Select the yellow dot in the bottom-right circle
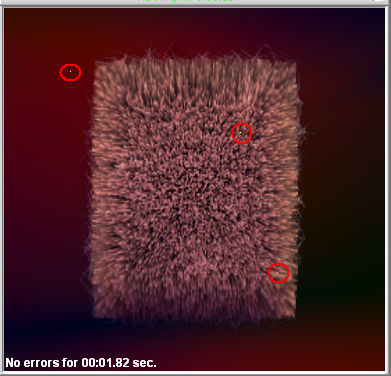This screenshot has height=376, width=391. tap(278, 273)
